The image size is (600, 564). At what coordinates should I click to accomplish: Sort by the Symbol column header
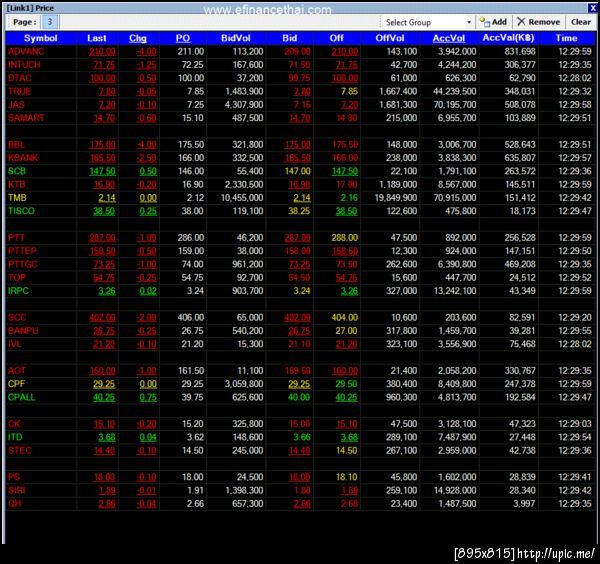tap(41, 38)
